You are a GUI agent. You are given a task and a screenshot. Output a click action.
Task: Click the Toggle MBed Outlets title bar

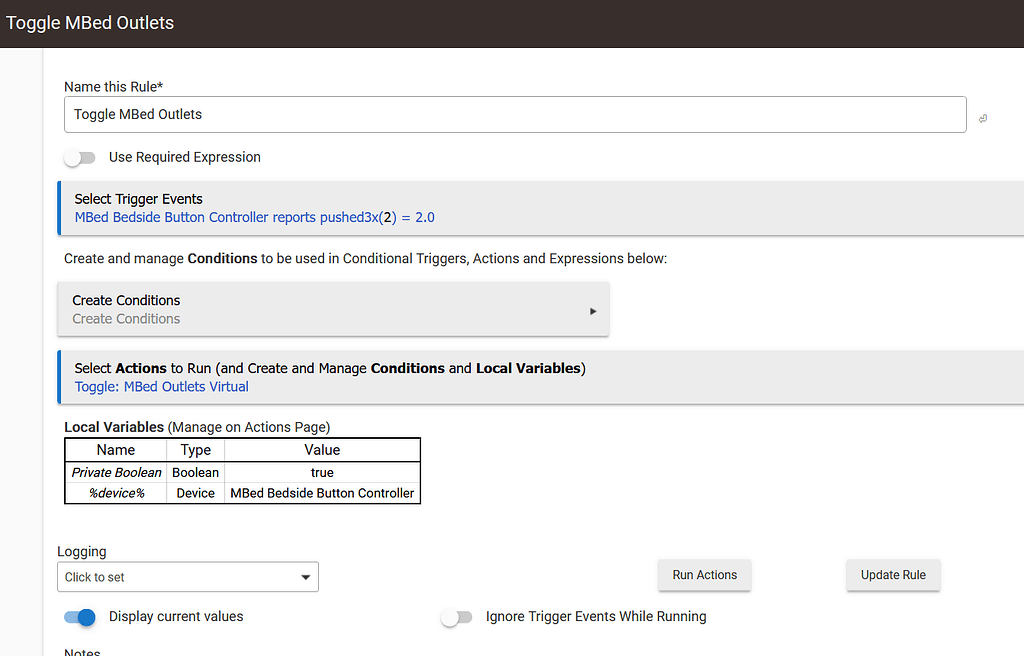tap(89, 22)
